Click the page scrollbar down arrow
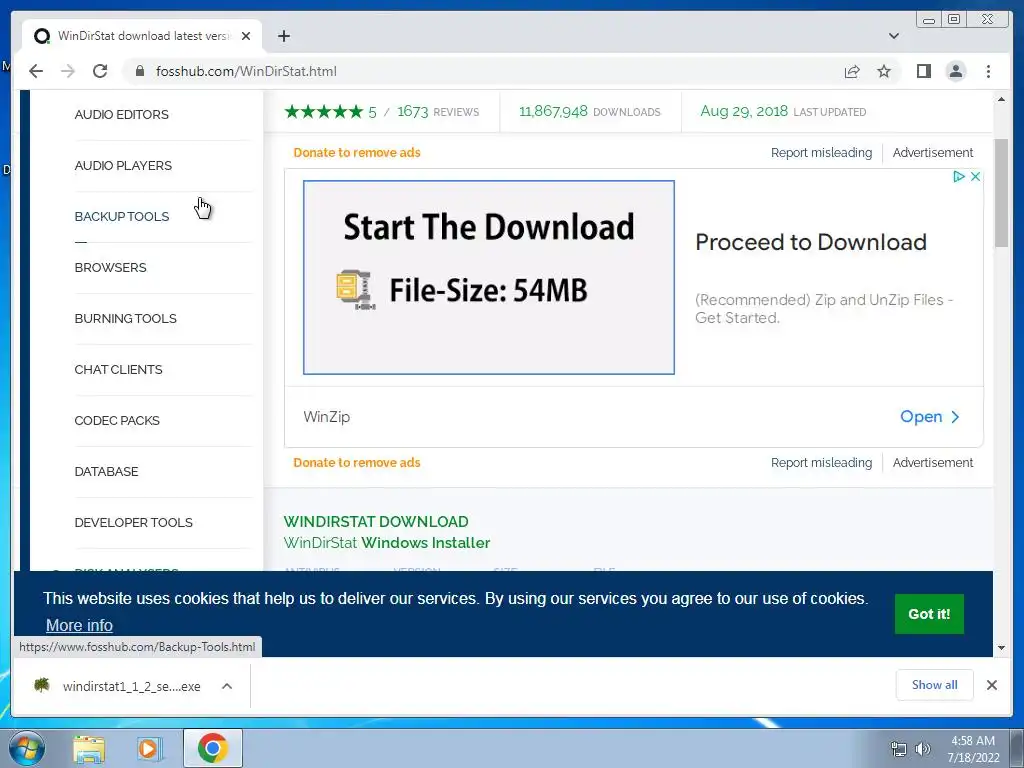 tap(1001, 648)
